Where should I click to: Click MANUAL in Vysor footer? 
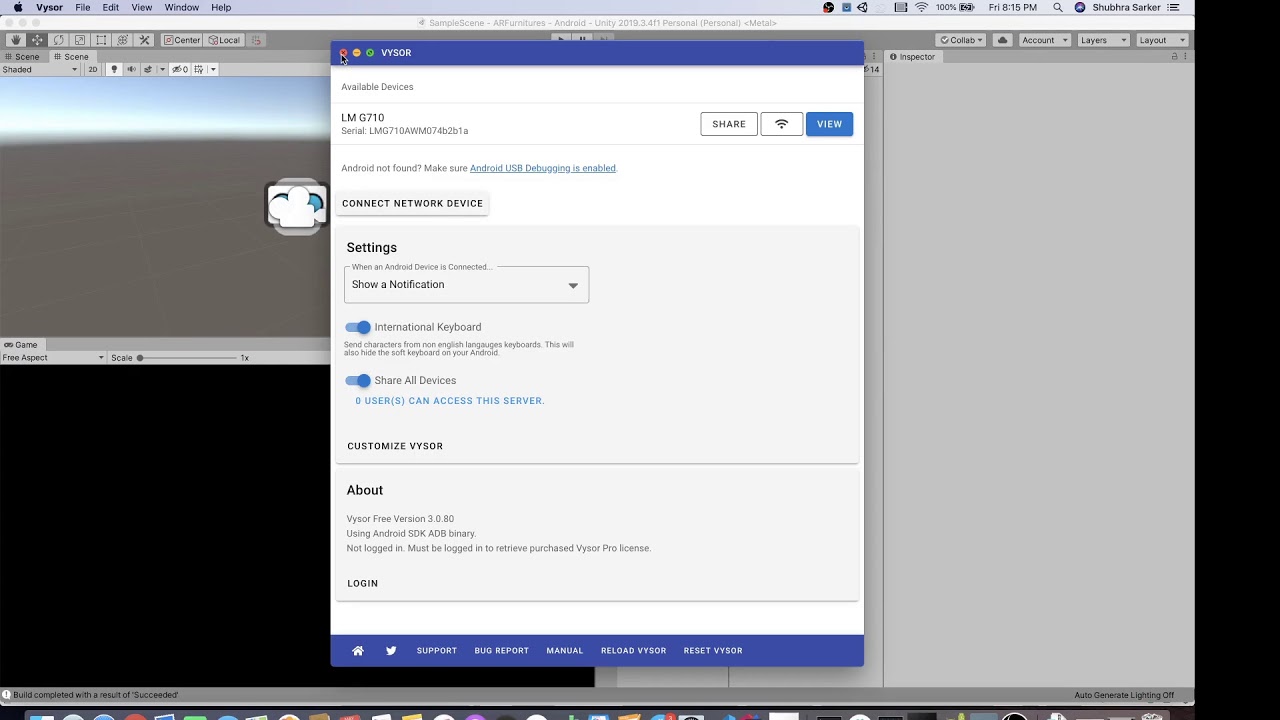click(x=565, y=651)
